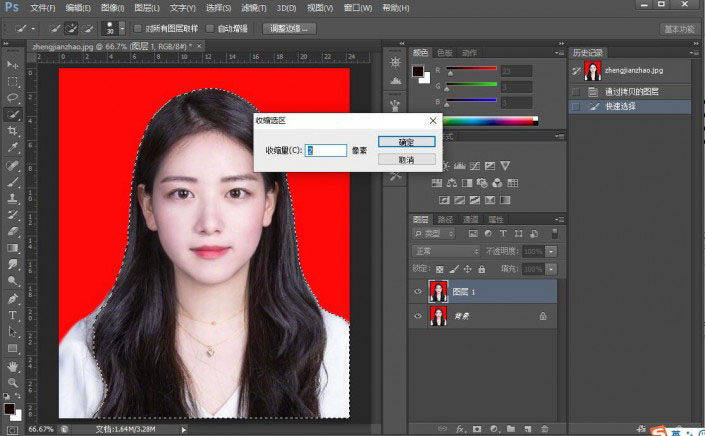Expand the layer opacity dropdown arrow

(550, 251)
